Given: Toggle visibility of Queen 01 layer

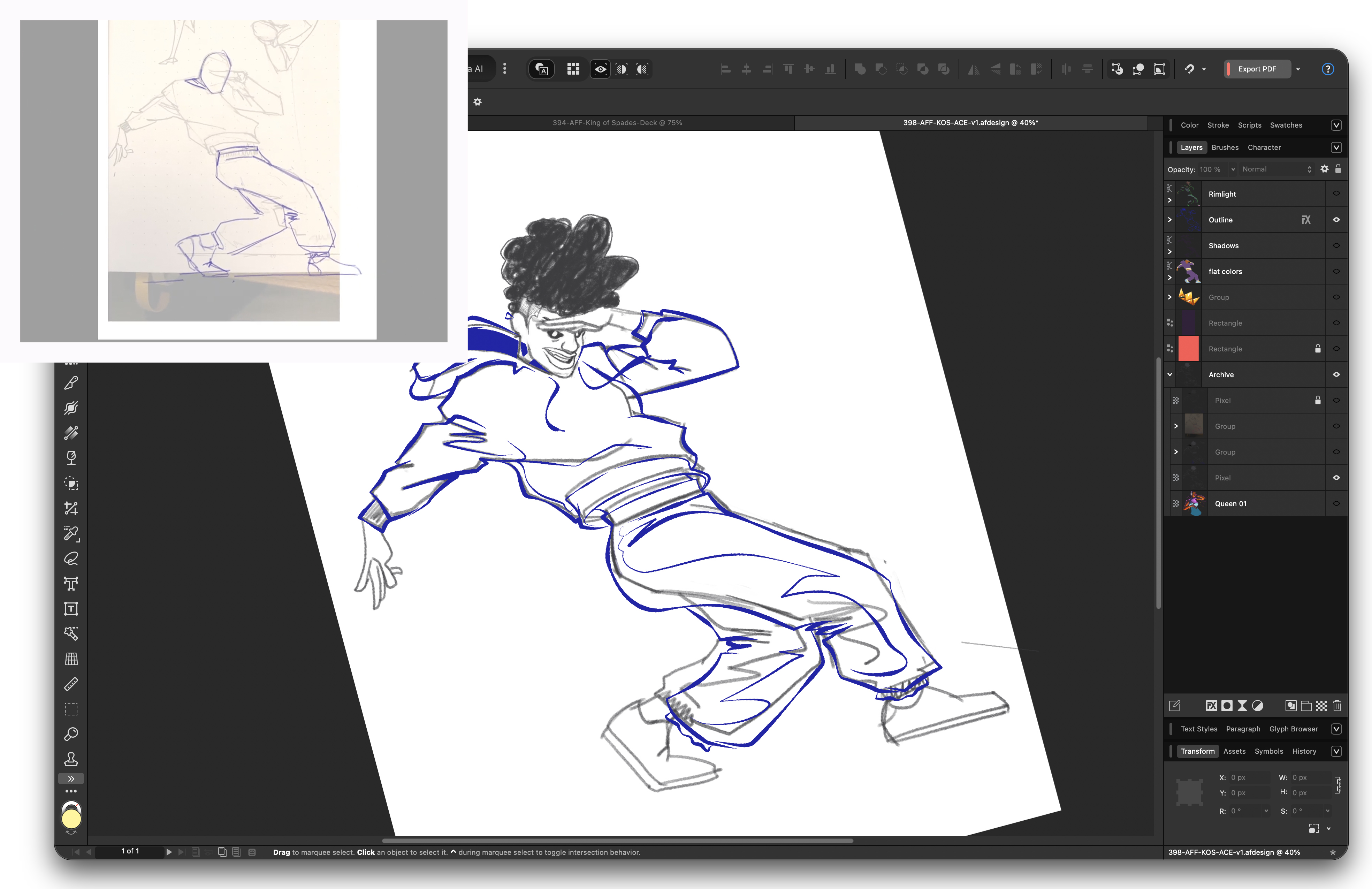Looking at the screenshot, I should click(1336, 503).
